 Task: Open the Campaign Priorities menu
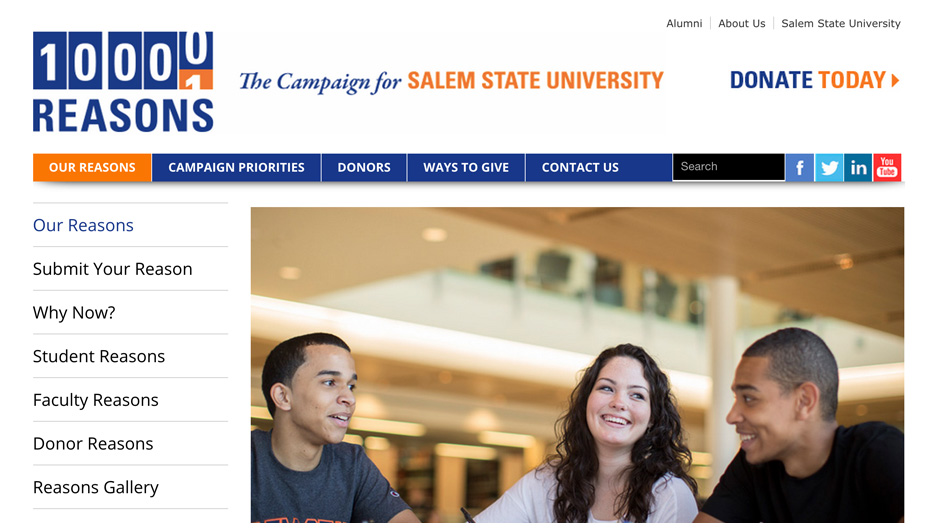coord(236,167)
